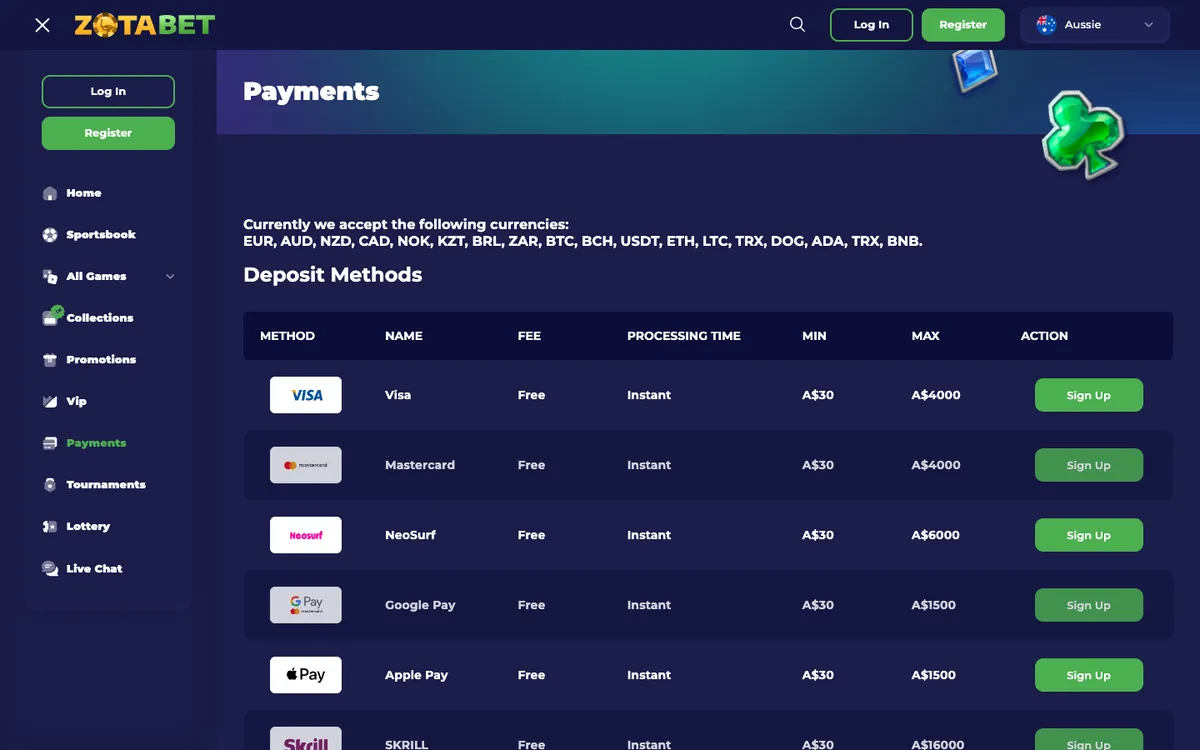Screen dimensions: 1200x750
Task: Click the Lottery icon
Action: (50, 527)
